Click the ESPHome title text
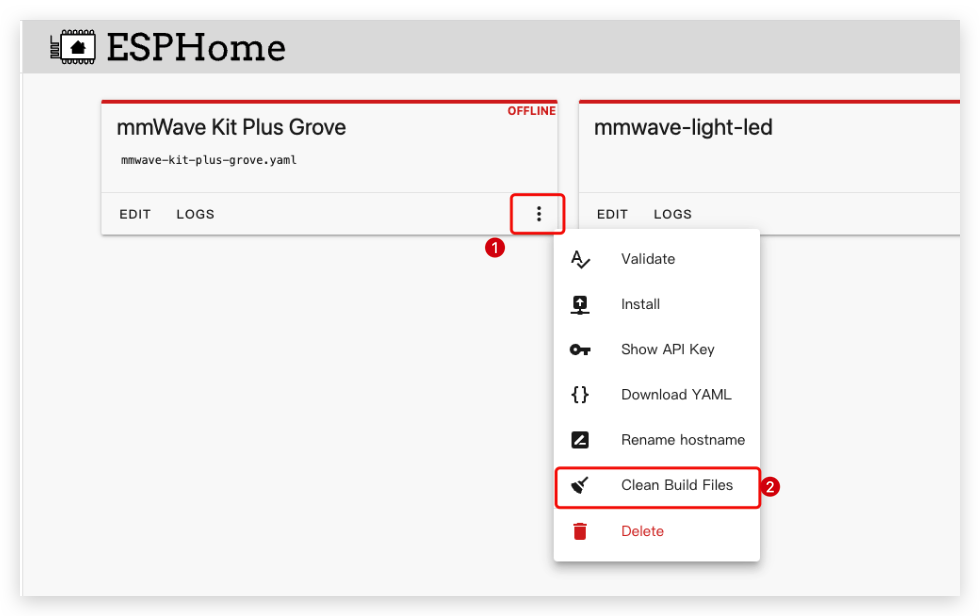Screen dimensions: 980x616 tap(196, 47)
